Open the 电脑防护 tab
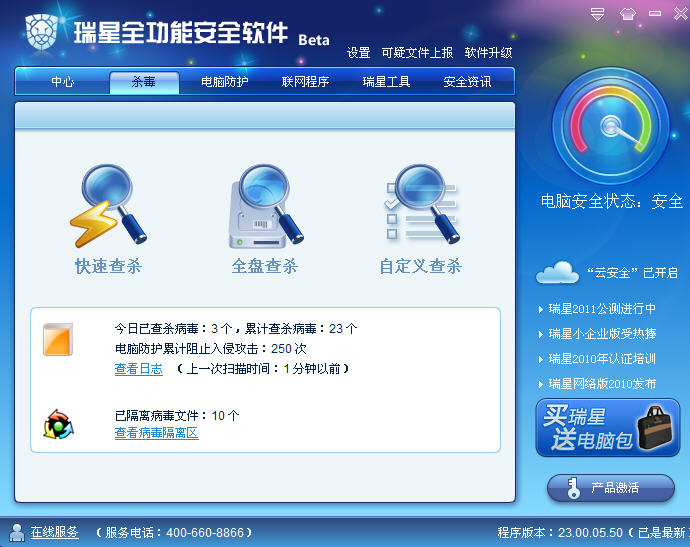The height and width of the screenshot is (547, 690). [x=224, y=82]
